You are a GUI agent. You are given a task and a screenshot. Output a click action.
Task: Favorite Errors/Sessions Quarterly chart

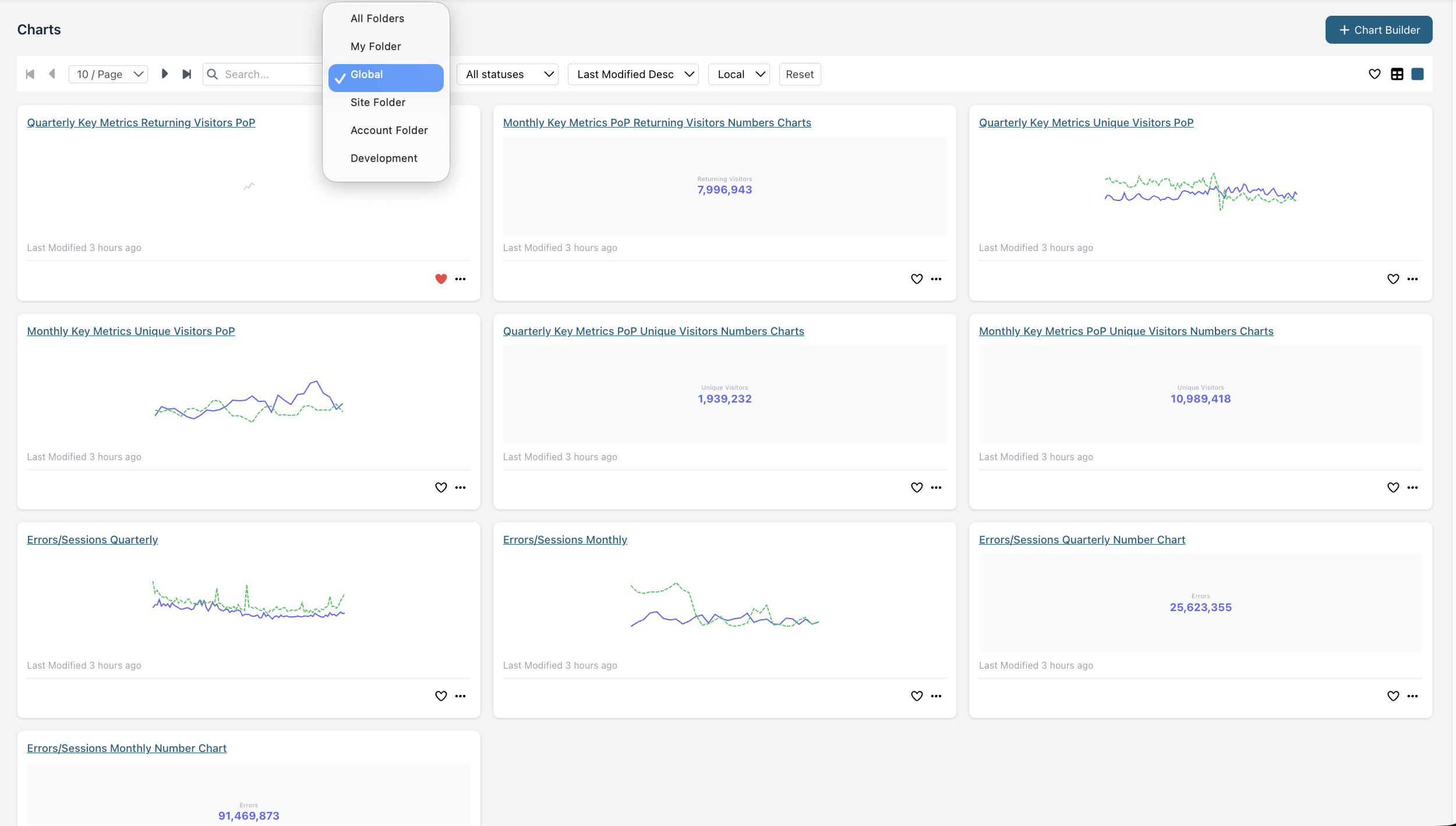441,696
